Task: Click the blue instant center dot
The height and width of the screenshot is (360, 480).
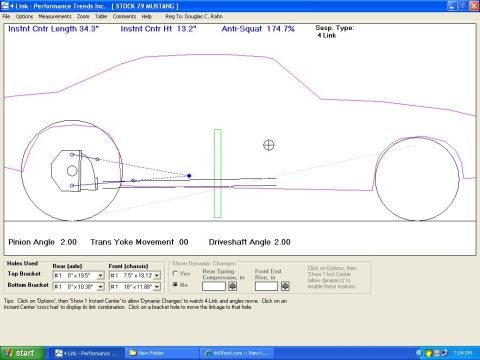Action: point(189,176)
